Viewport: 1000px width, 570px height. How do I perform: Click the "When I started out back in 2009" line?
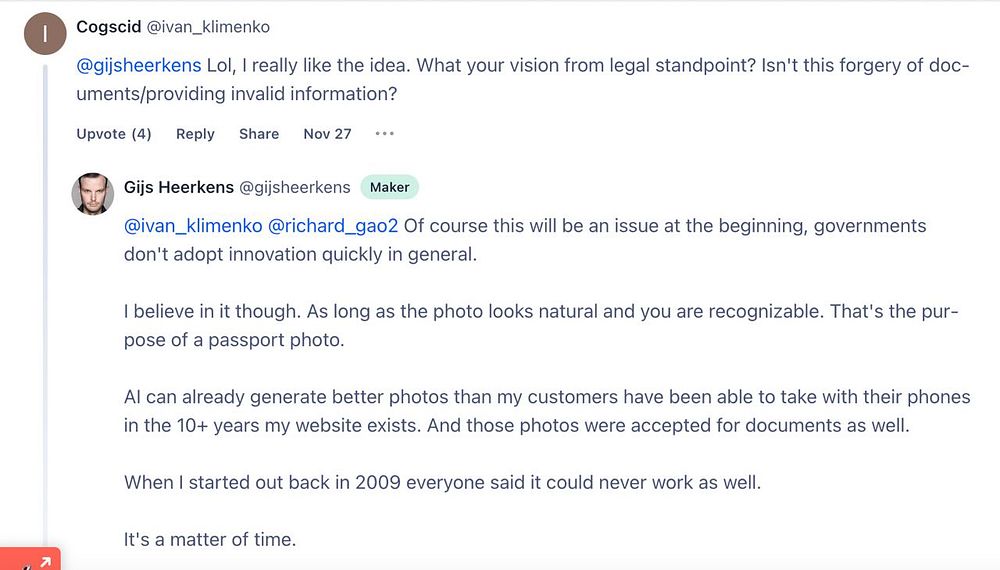(442, 483)
